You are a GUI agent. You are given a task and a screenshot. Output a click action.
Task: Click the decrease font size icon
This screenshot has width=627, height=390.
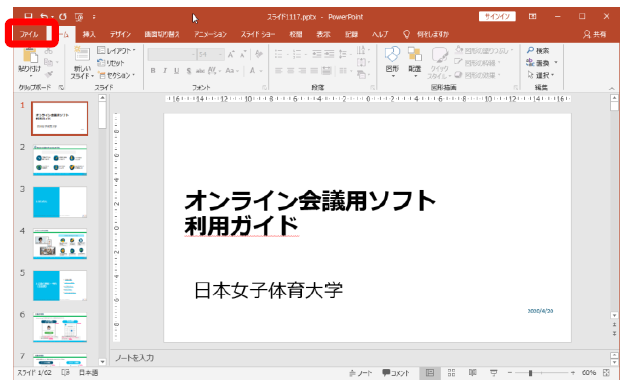point(243,54)
